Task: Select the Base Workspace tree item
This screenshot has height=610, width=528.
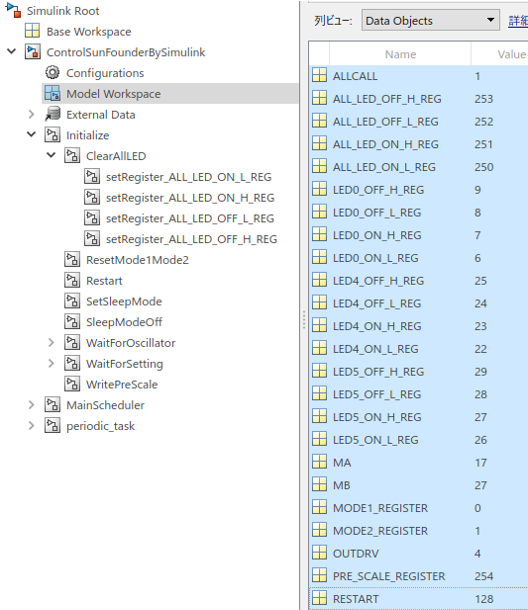Action: [89, 32]
